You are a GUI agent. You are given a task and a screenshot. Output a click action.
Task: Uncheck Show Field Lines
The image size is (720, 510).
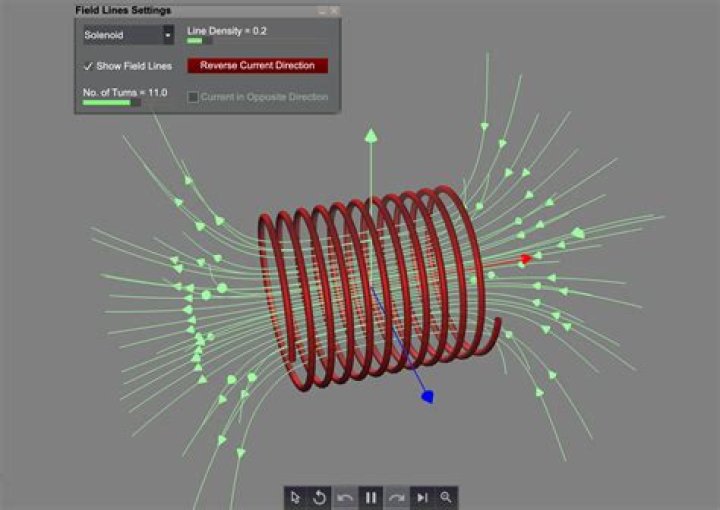click(88, 67)
